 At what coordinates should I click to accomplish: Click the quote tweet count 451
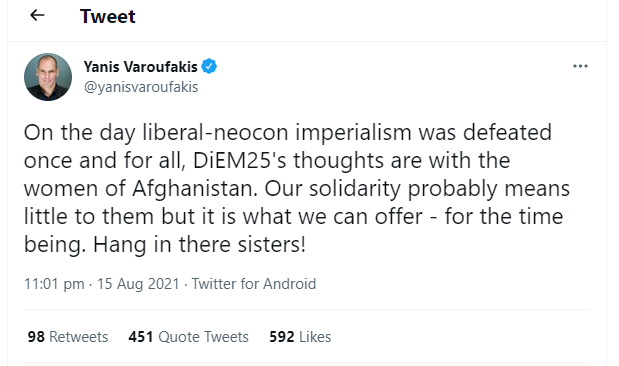pyautogui.click(x=141, y=337)
